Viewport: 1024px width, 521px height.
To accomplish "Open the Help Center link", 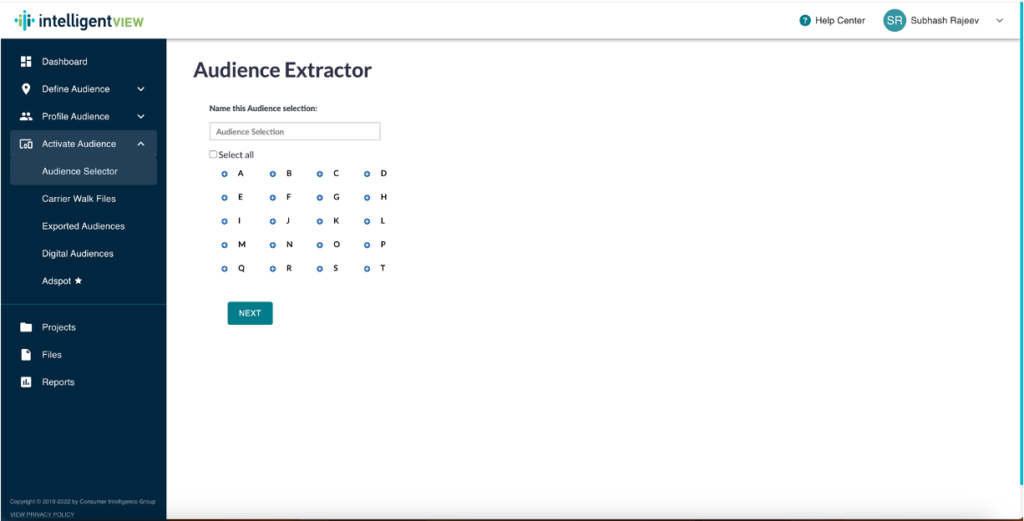I will pos(840,21).
